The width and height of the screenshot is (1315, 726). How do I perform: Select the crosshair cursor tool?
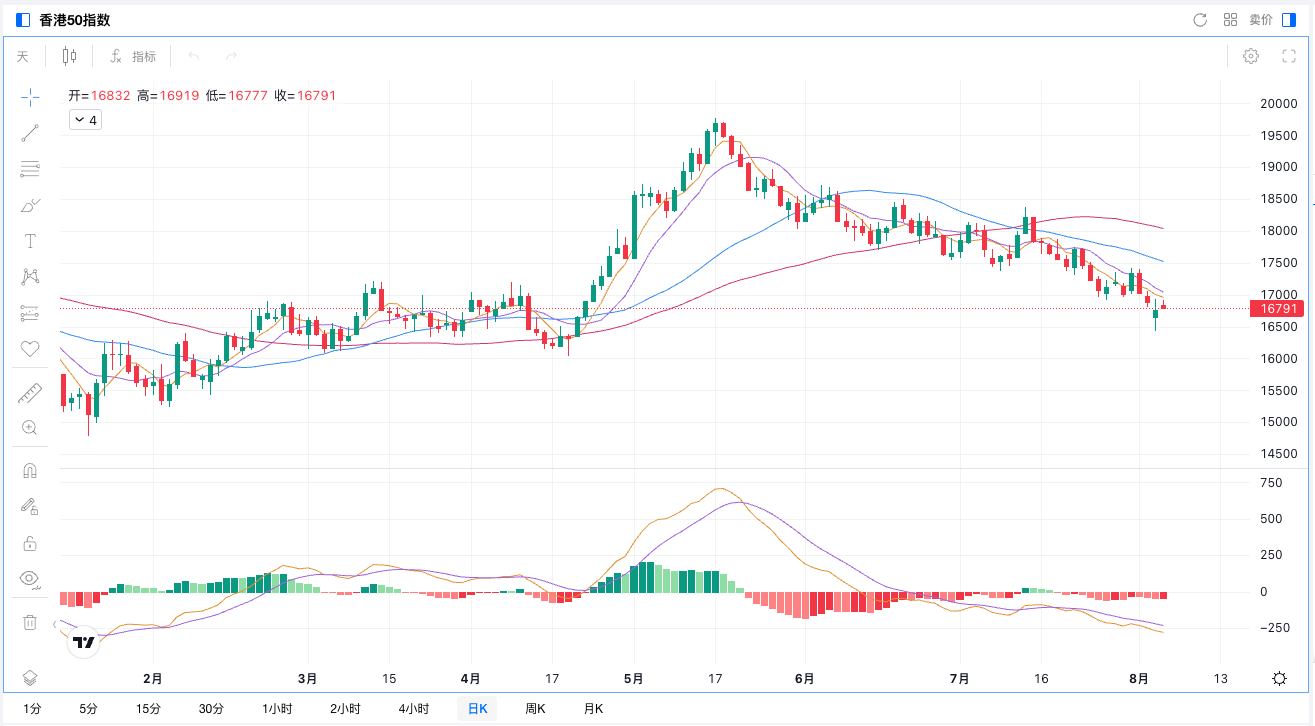point(30,97)
